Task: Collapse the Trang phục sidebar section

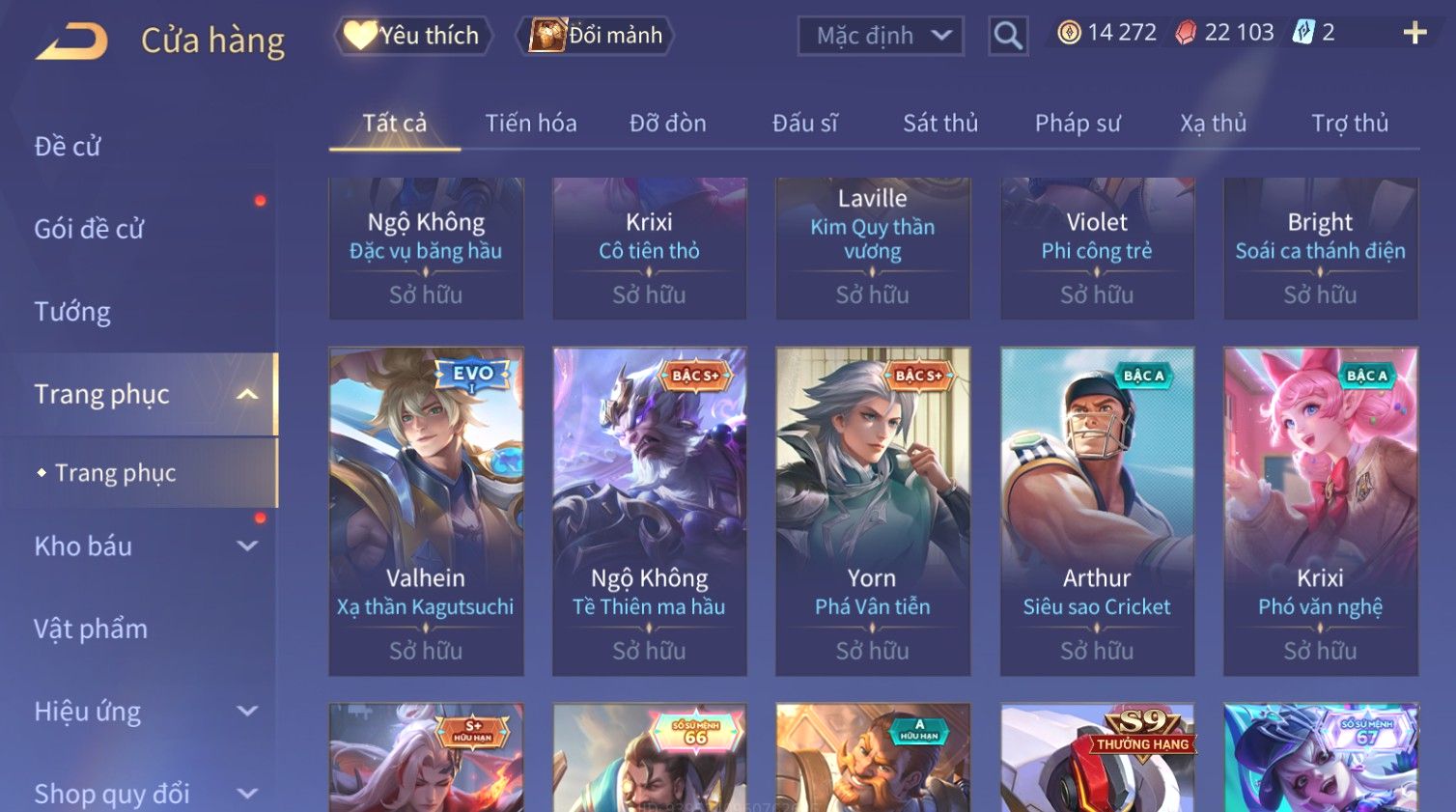Action: [x=247, y=394]
